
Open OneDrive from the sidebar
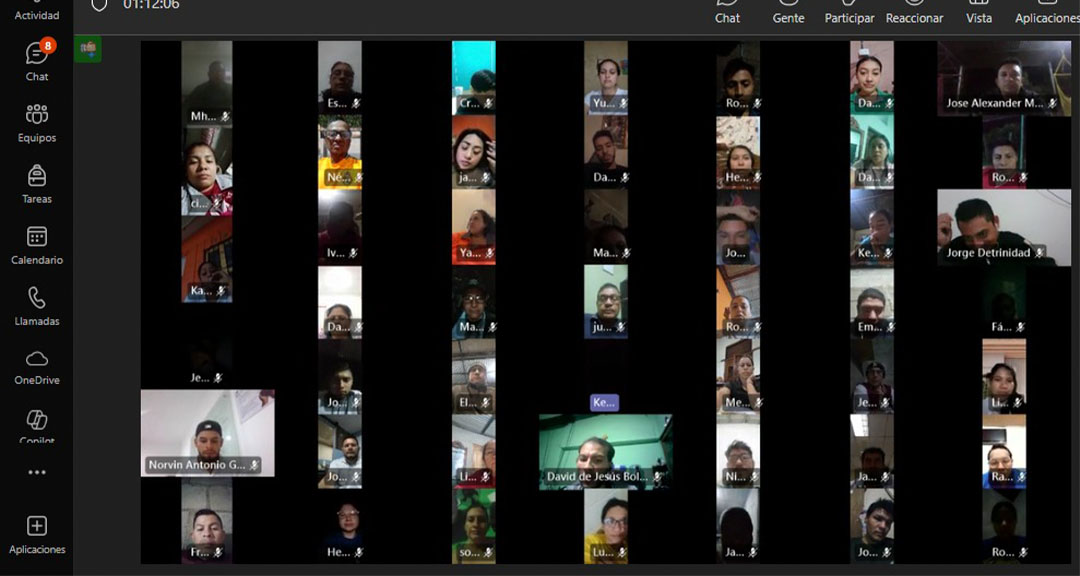click(37, 366)
